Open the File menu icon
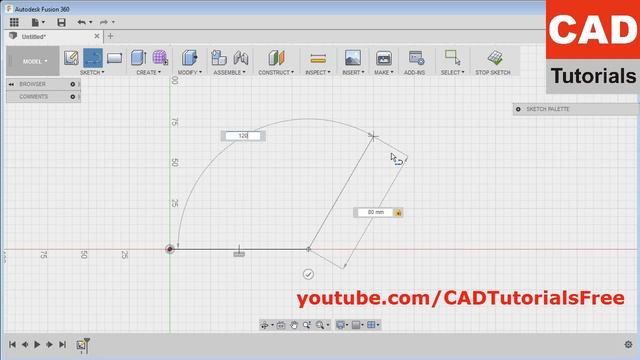This screenshot has height=360, width=640. pos(37,22)
